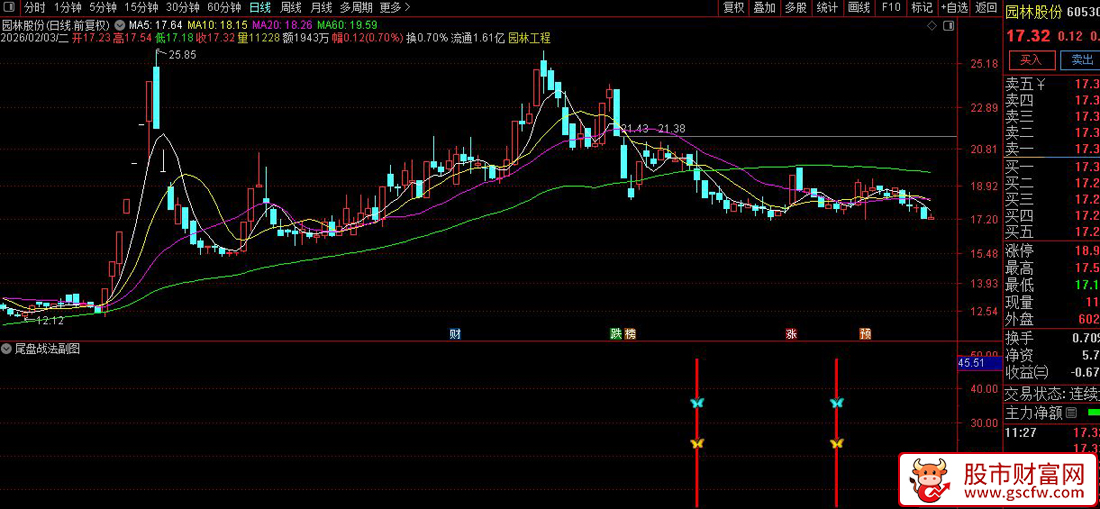Image resolution: width=1100 pixels, height=509 pixels.
Task: Click the cyan butterfly marker on second red line
Action: pyautogui.click(x=836, y=402)
